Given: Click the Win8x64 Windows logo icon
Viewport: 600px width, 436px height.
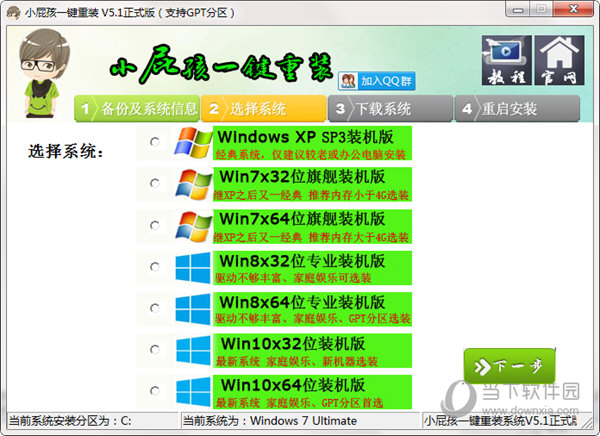Looking at the screenshot, I should click(193, 309).
